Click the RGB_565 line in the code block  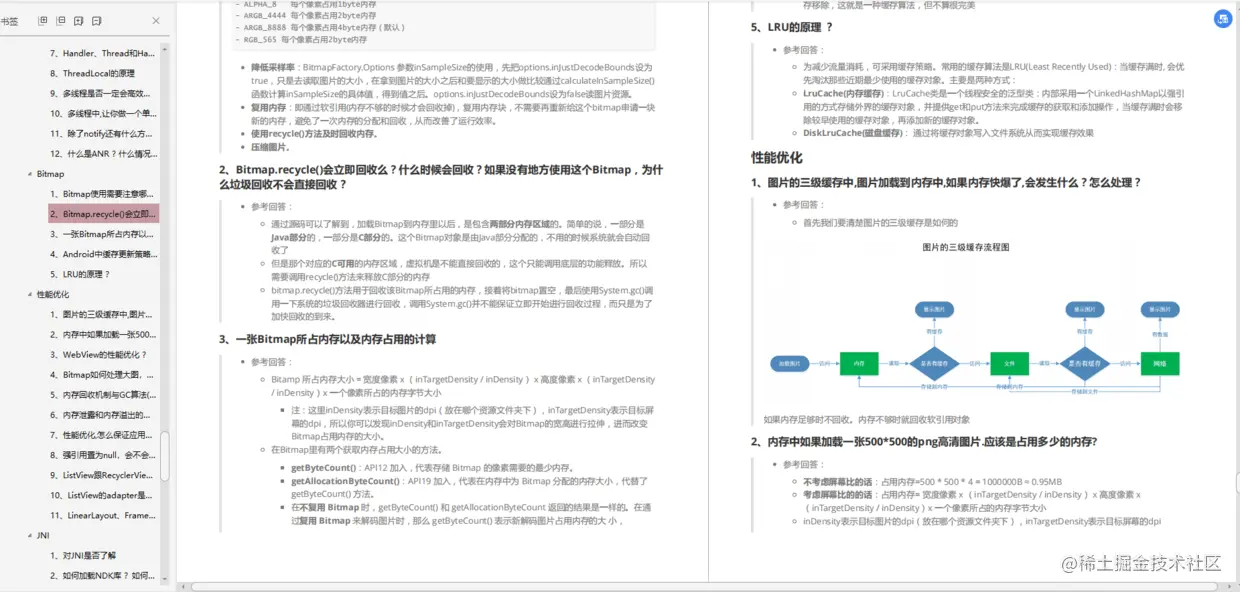301,40
